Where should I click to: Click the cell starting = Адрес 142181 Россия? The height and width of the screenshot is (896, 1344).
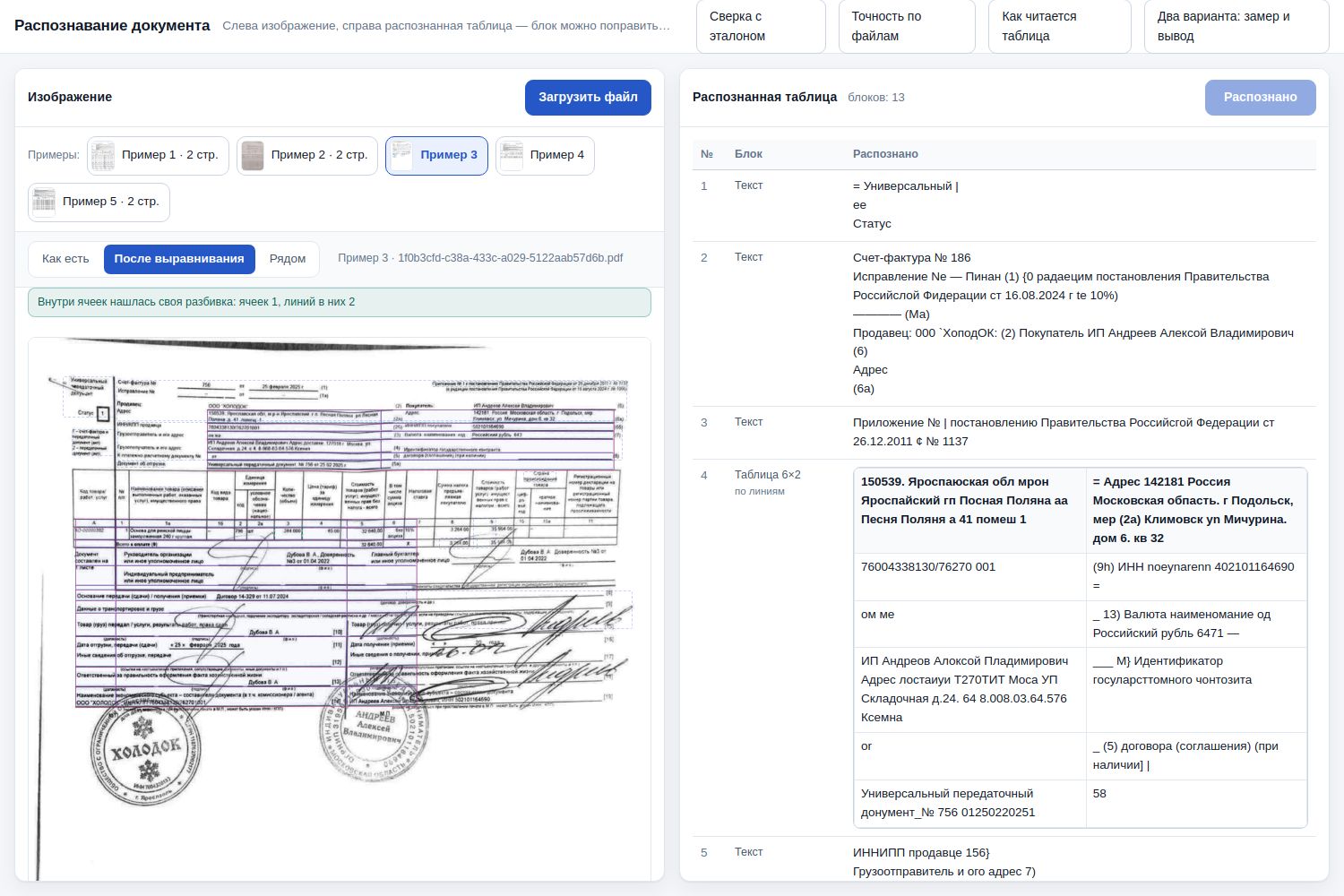pos(1196,510)
